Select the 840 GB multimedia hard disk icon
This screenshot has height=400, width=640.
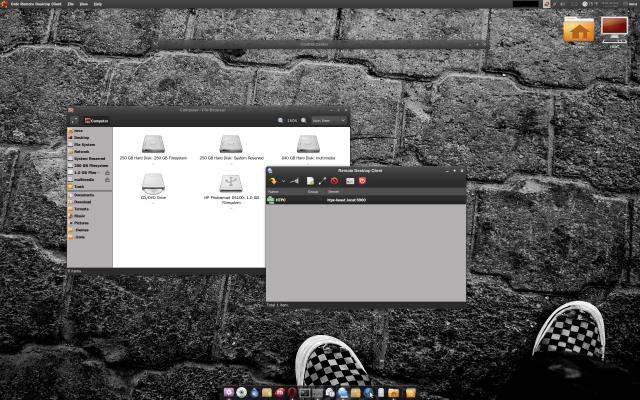click(x=308, y=144)
